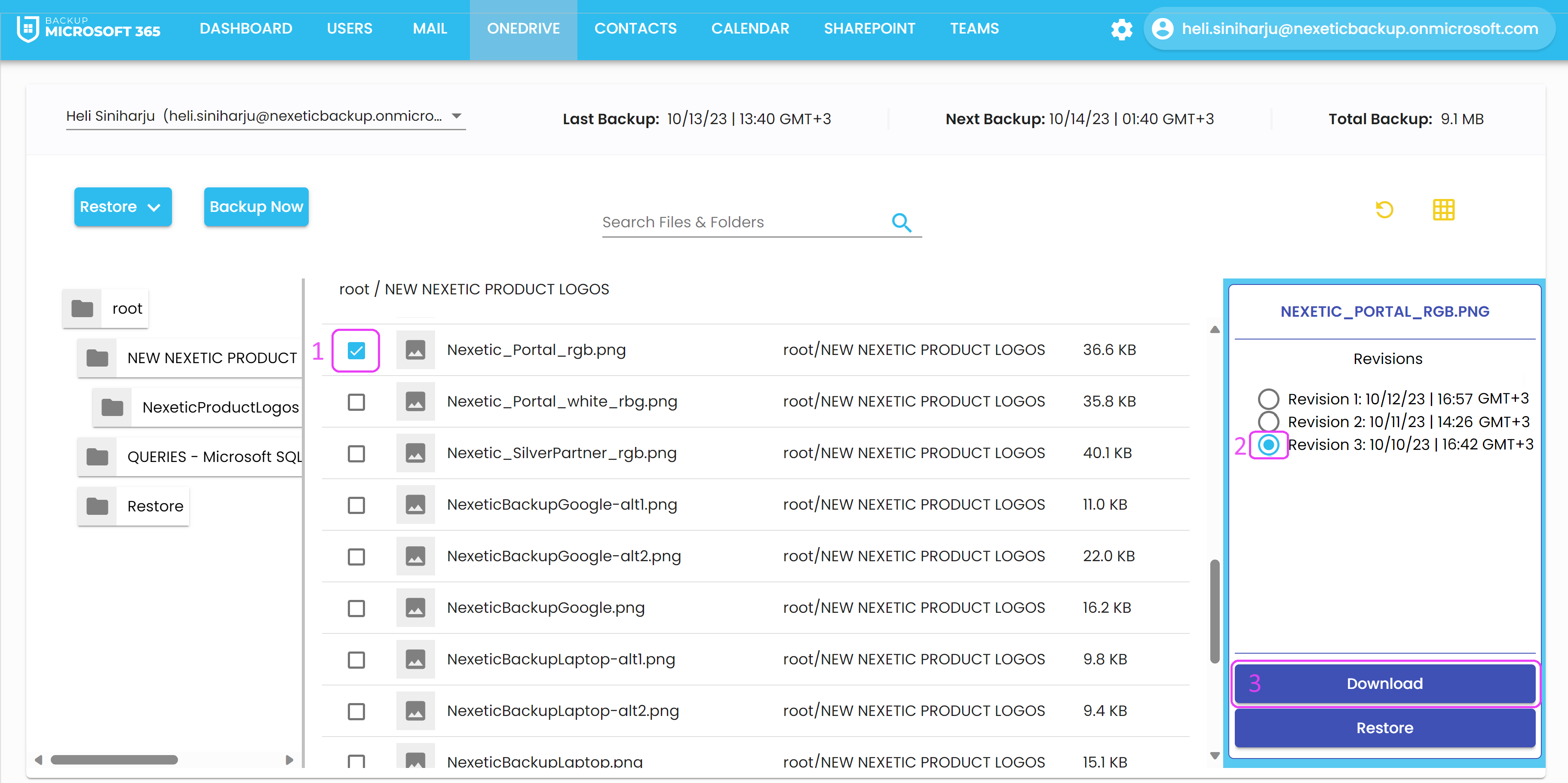
Task: Click the user account avatar icon
Action: (1162, 29)
